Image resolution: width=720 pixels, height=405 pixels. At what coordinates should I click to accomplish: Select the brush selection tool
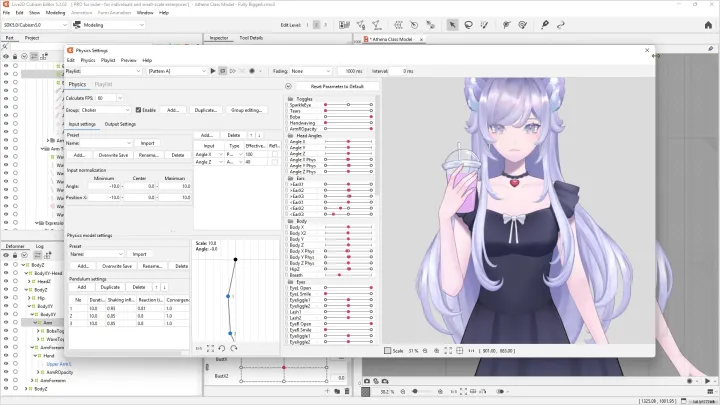click(484, 25)
